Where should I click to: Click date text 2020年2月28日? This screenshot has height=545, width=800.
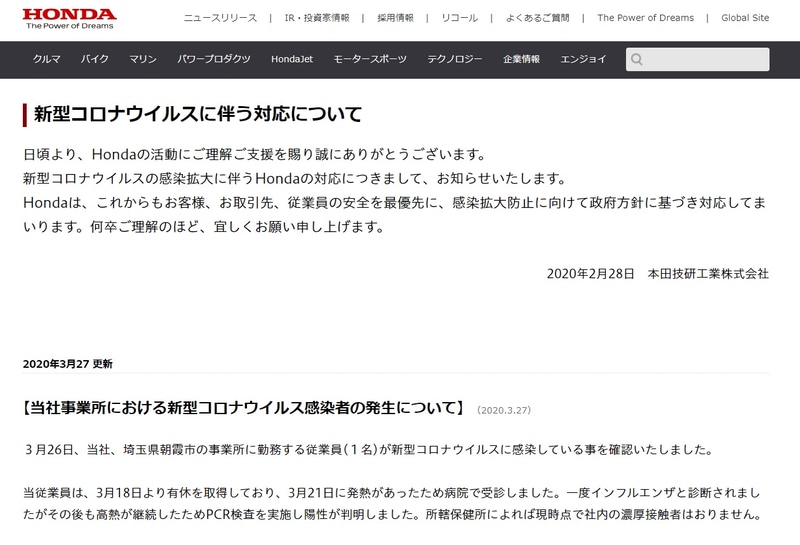click(x=590, y=274)
